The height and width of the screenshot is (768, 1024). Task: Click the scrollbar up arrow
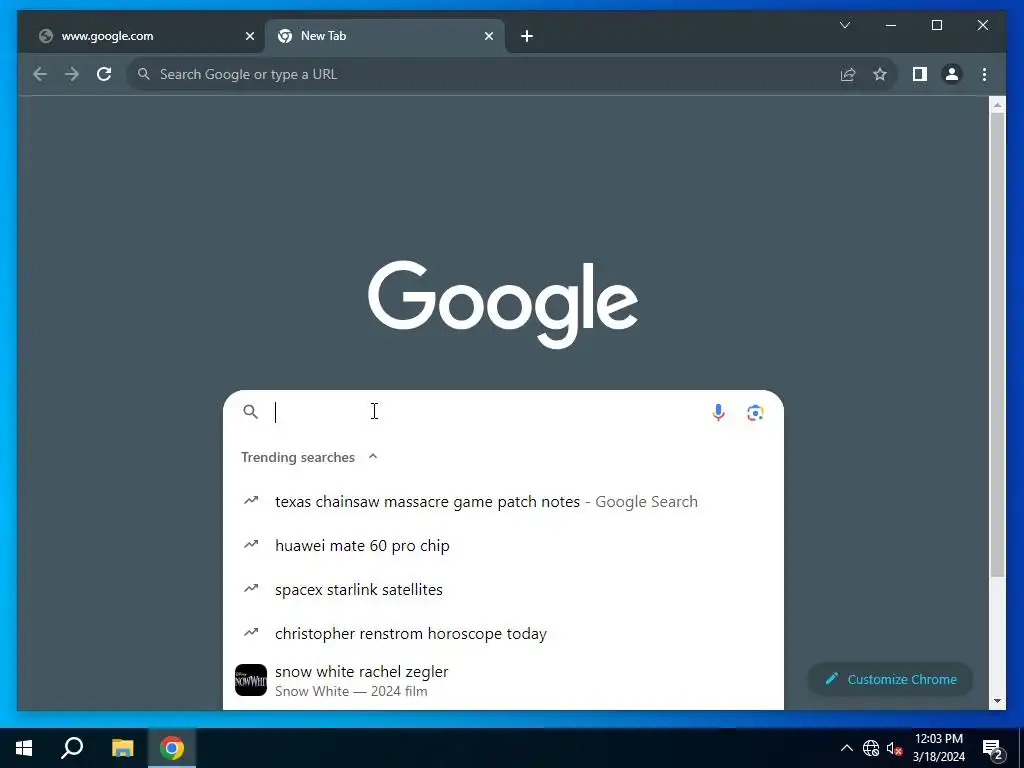(x=997, y=104)
